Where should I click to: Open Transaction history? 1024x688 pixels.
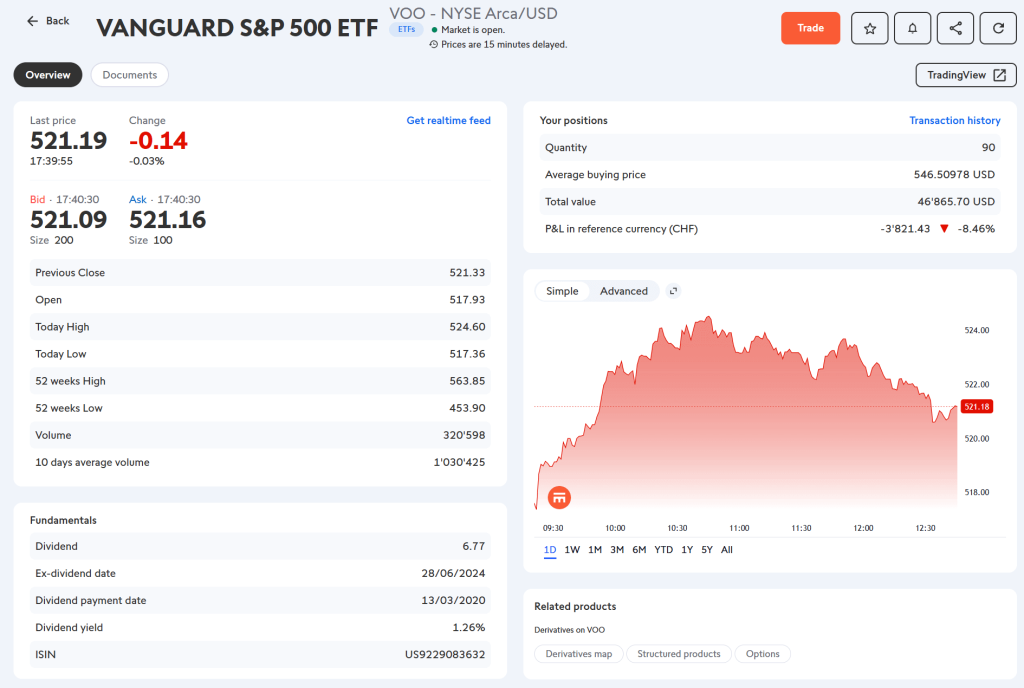(954, 120)
